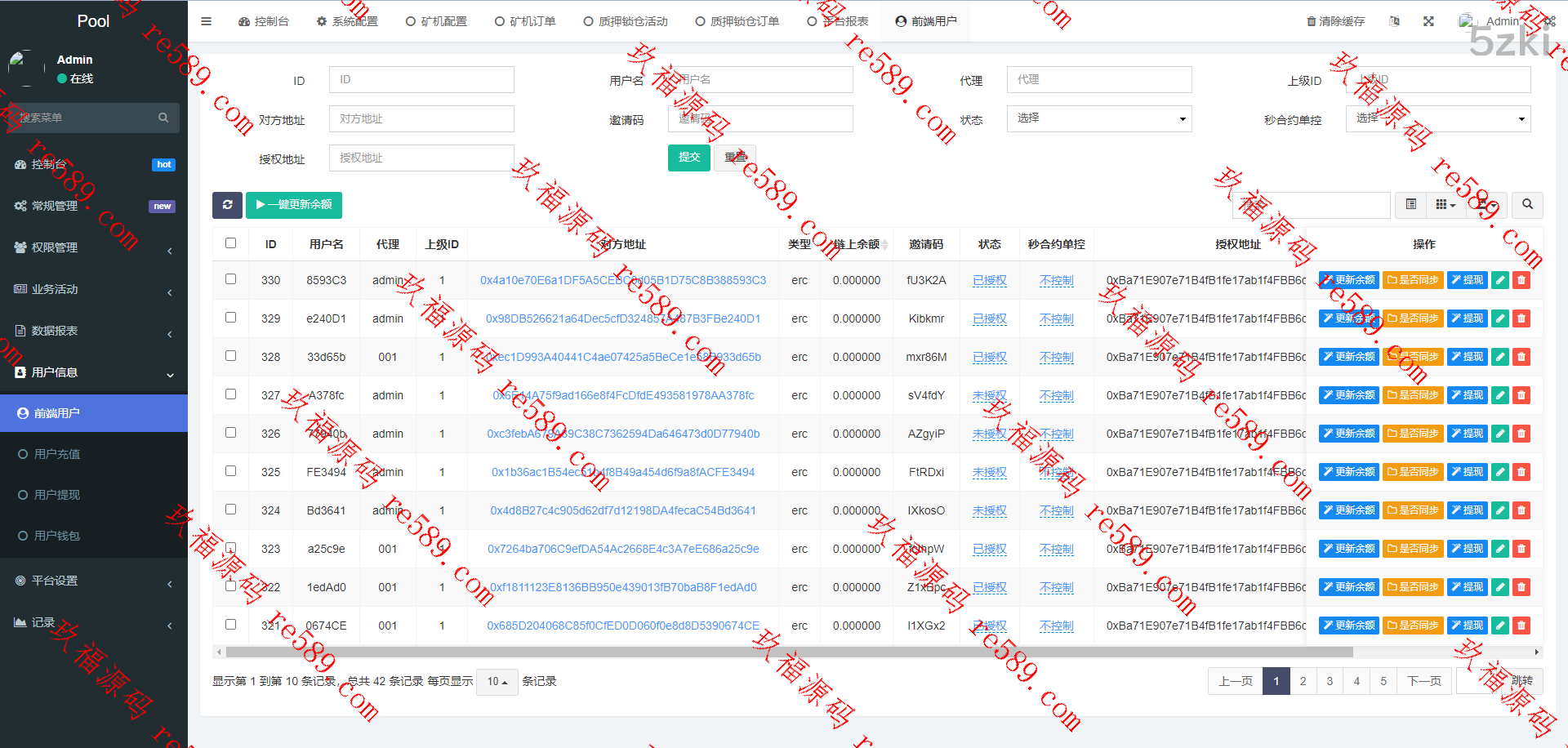Switch to the 矿机订单 top tab
This screenshot has height=748, width=1568.
point(525,21)
